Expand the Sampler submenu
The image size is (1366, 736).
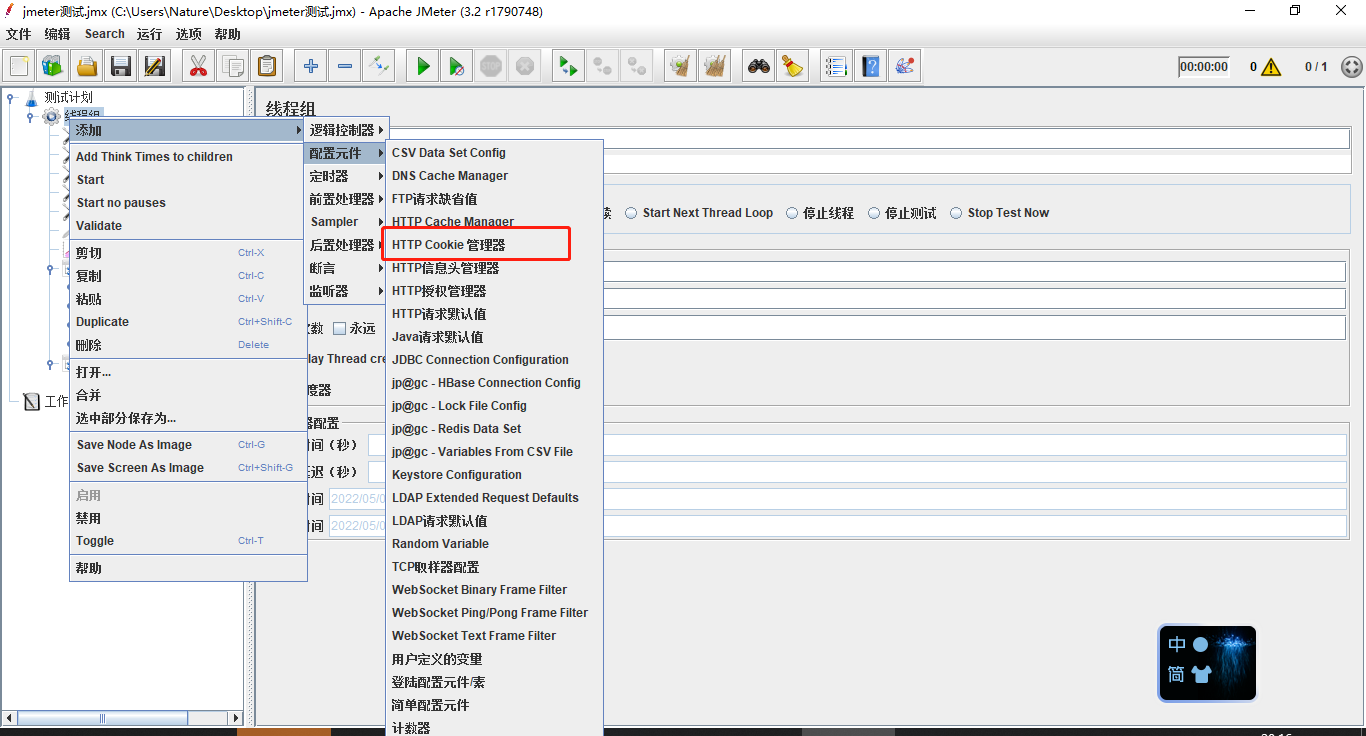point(346,222)
